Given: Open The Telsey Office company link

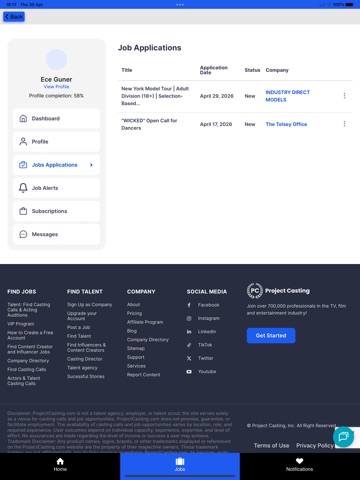Looking at the screenshot, I should tap(286, 124).
